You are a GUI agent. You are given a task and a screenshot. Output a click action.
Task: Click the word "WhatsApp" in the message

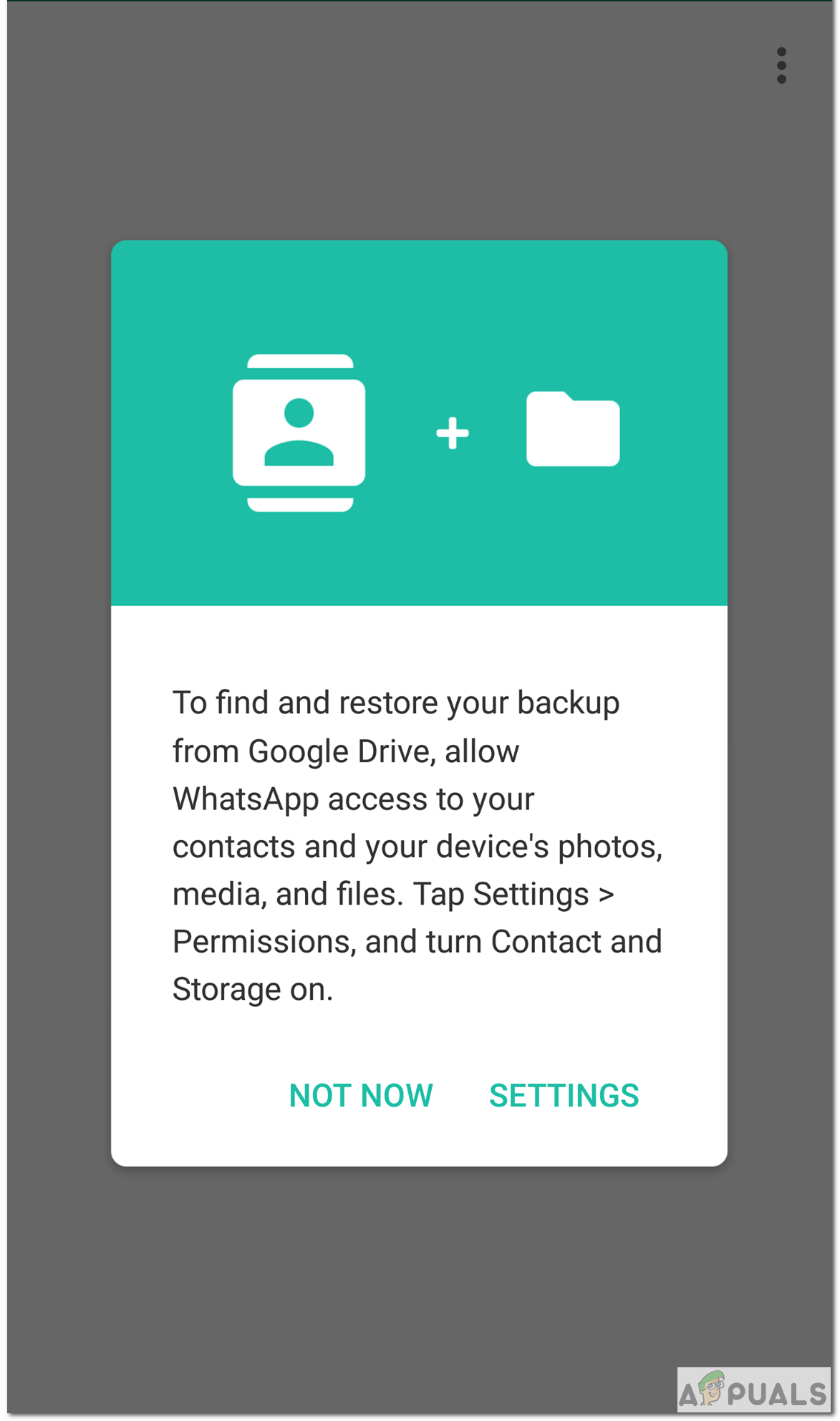pos(246,799)
